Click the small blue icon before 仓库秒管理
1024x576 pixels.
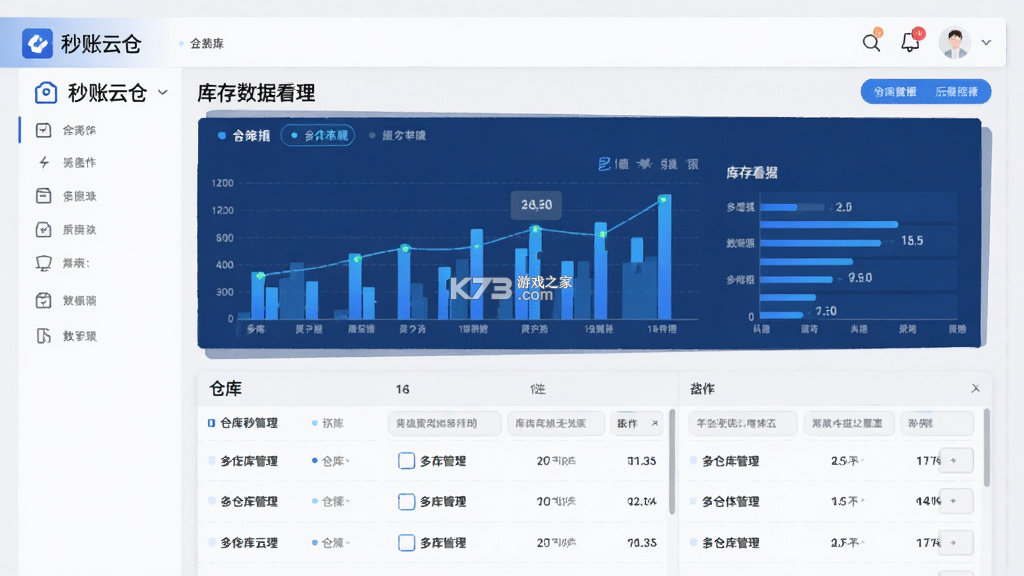211,423
